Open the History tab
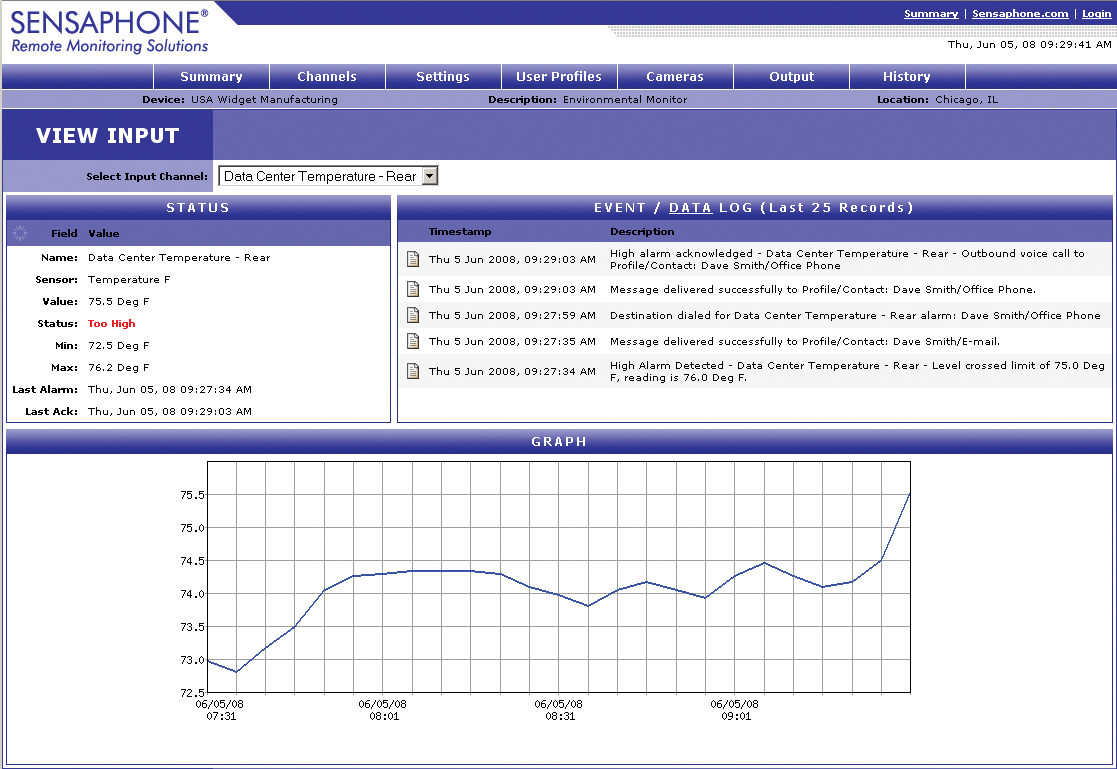The height and width of the screenshot is (769, 1117). [907, 77]
